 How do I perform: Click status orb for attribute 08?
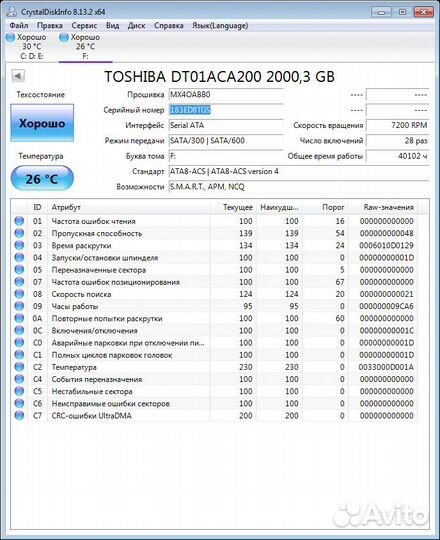(19, 294)
